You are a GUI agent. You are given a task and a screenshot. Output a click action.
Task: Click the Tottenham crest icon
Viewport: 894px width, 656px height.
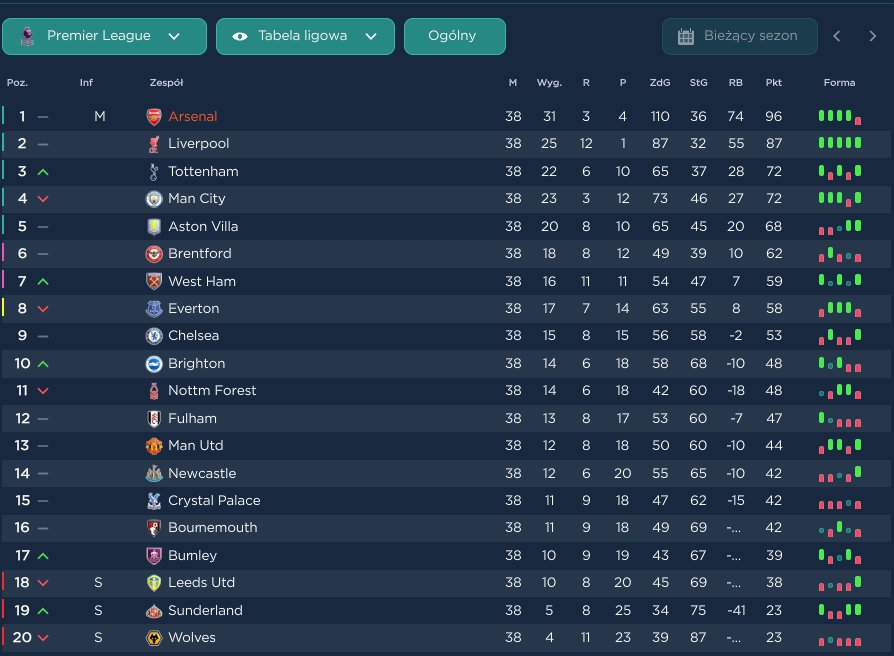coord(154,172)
